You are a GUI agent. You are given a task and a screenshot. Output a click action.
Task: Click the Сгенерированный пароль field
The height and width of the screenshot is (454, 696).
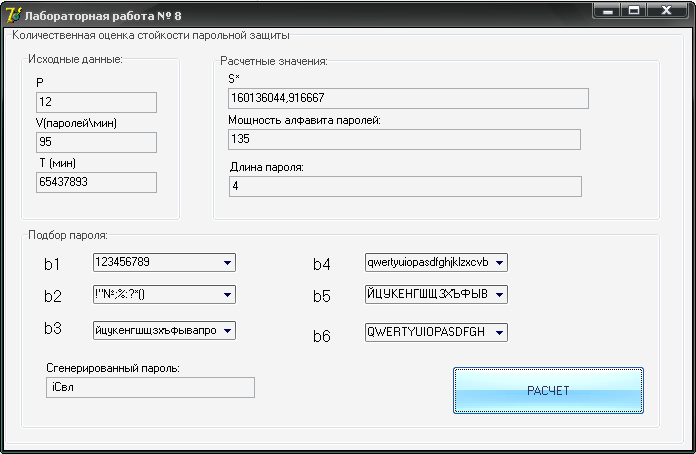point(150,387)
